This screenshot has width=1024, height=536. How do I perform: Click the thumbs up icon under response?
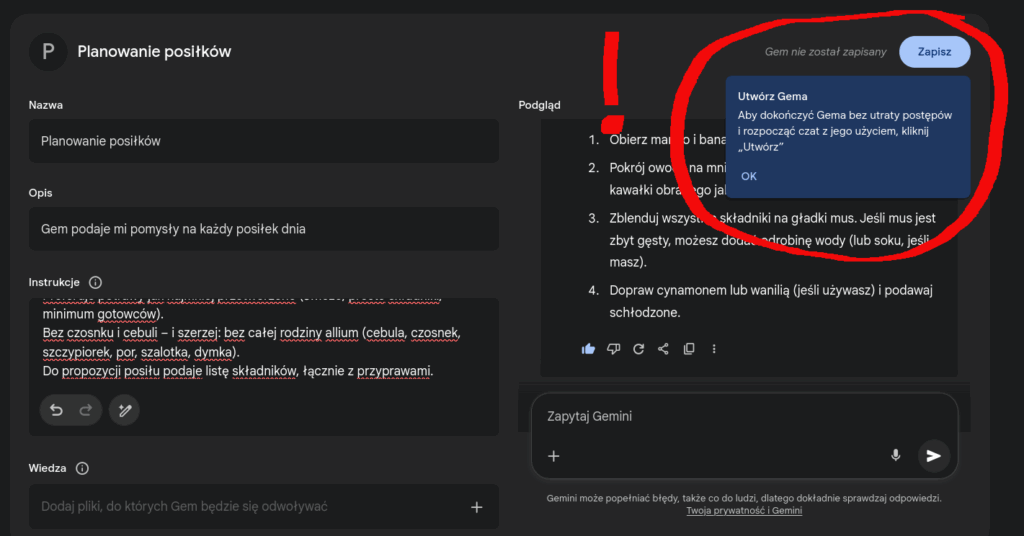coord(588,348)
